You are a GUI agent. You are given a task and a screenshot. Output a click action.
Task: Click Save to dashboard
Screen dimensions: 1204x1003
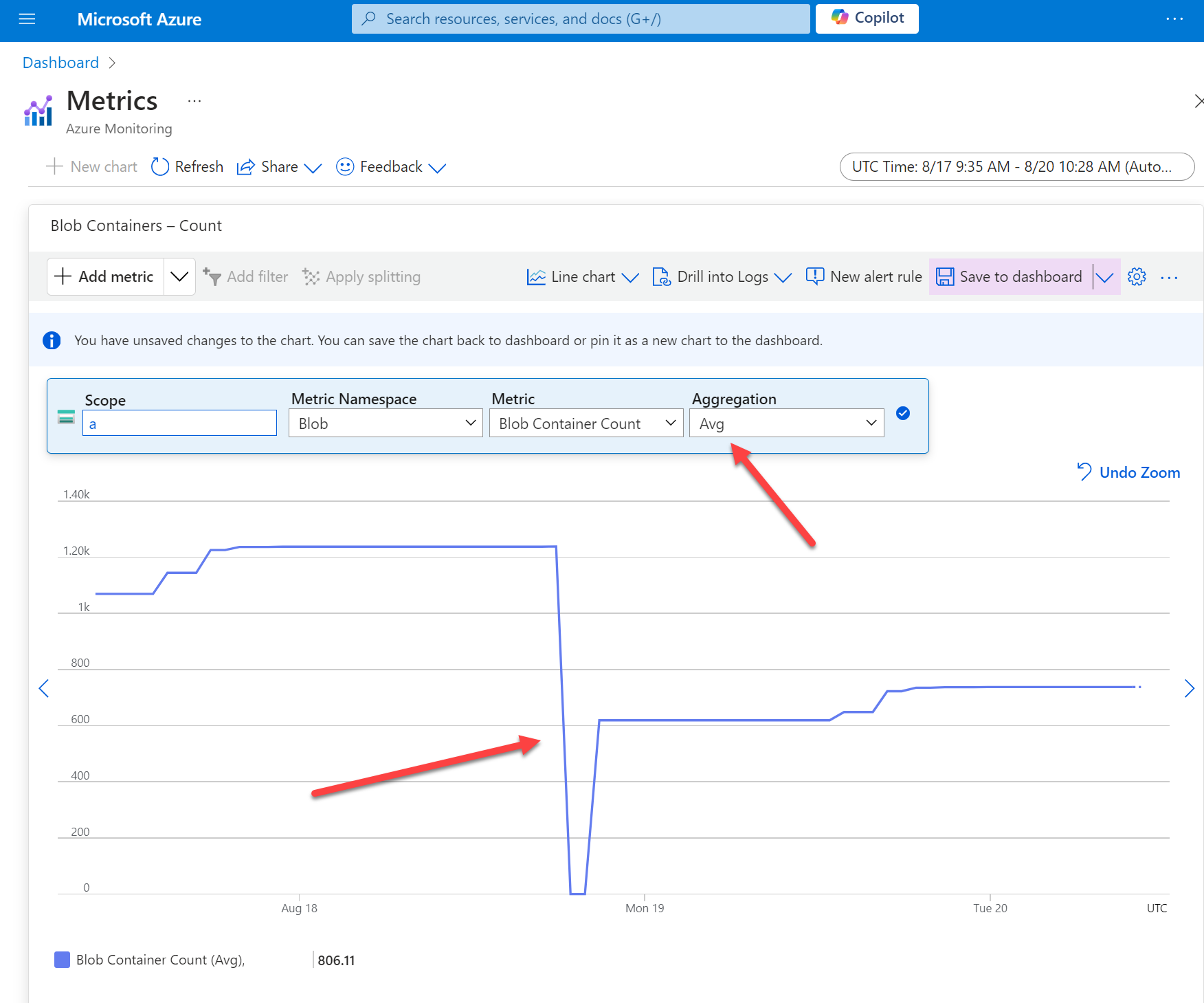coord(1010,276)
